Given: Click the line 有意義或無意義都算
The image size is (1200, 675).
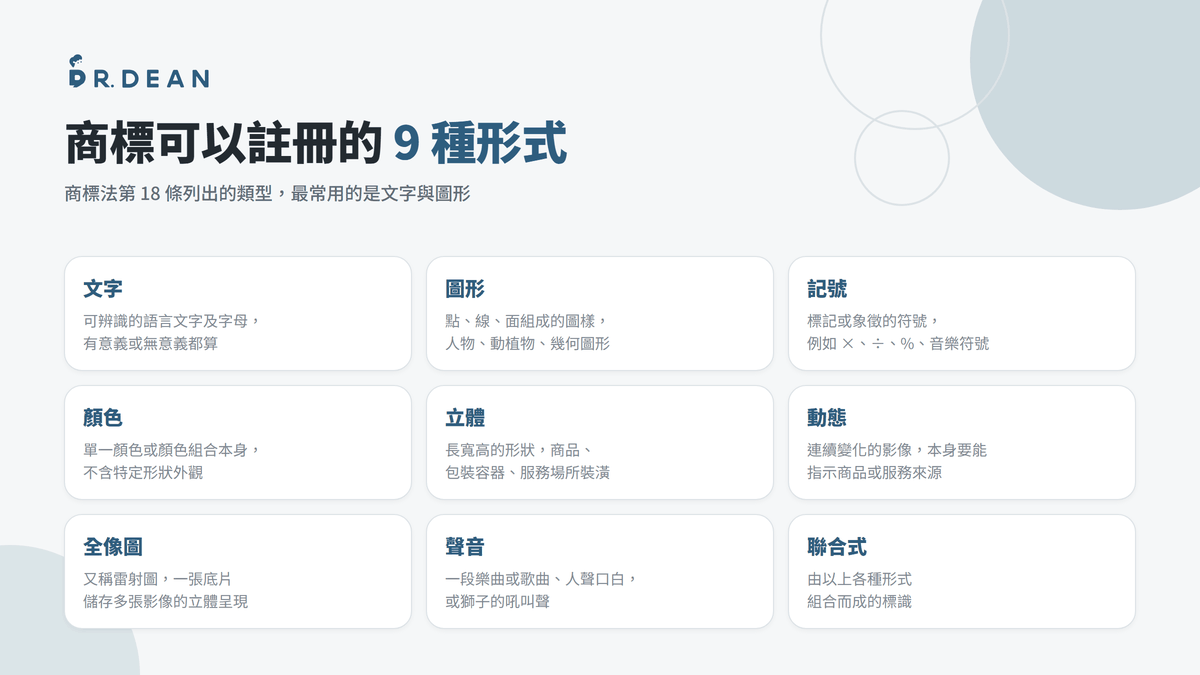Looking at the screenshot, I should [x=151, y=343].
